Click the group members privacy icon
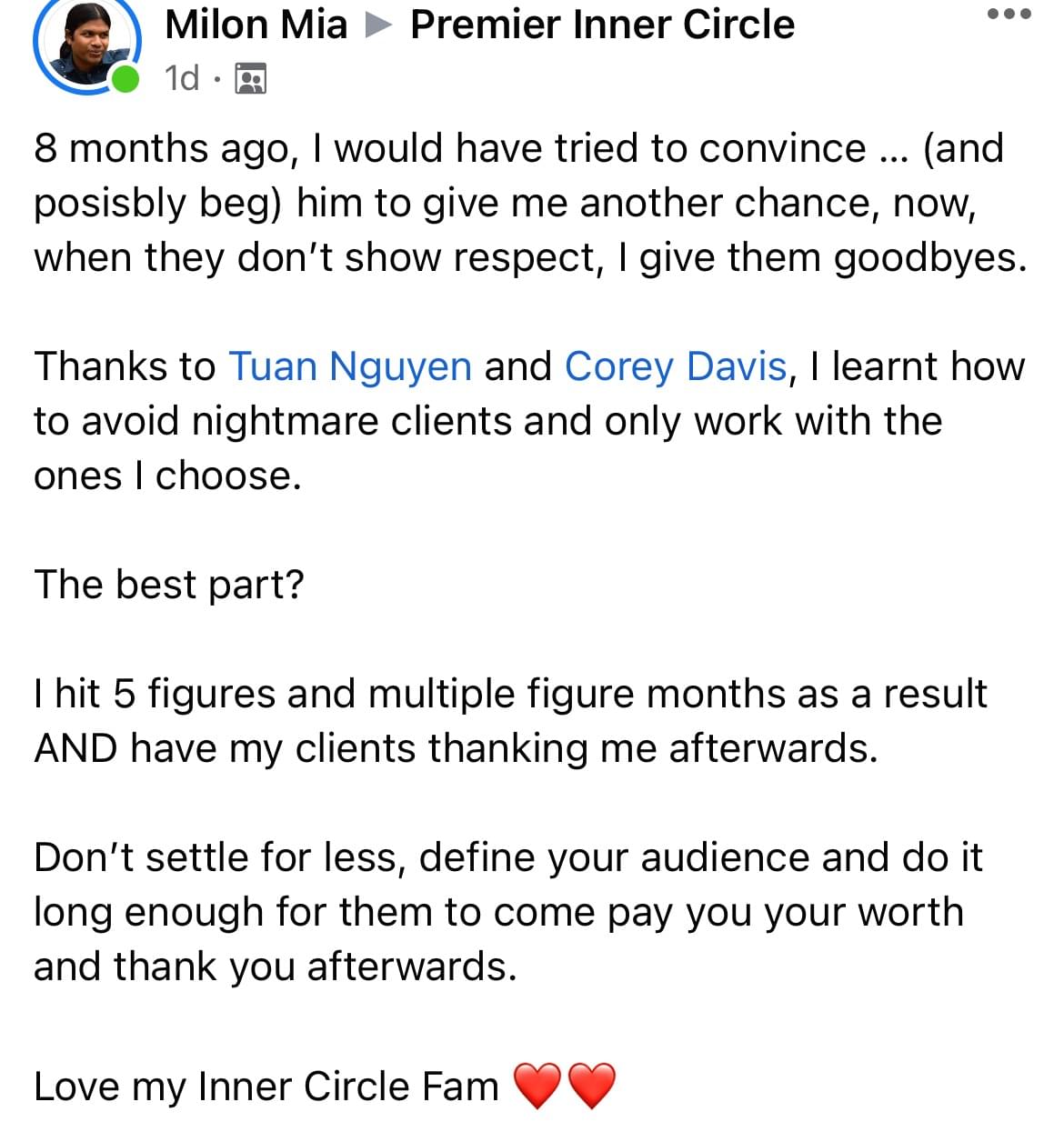Image resolution: width=1064 pixels, height=1122 pixels. pyautogui.click(x=250, y=79)
